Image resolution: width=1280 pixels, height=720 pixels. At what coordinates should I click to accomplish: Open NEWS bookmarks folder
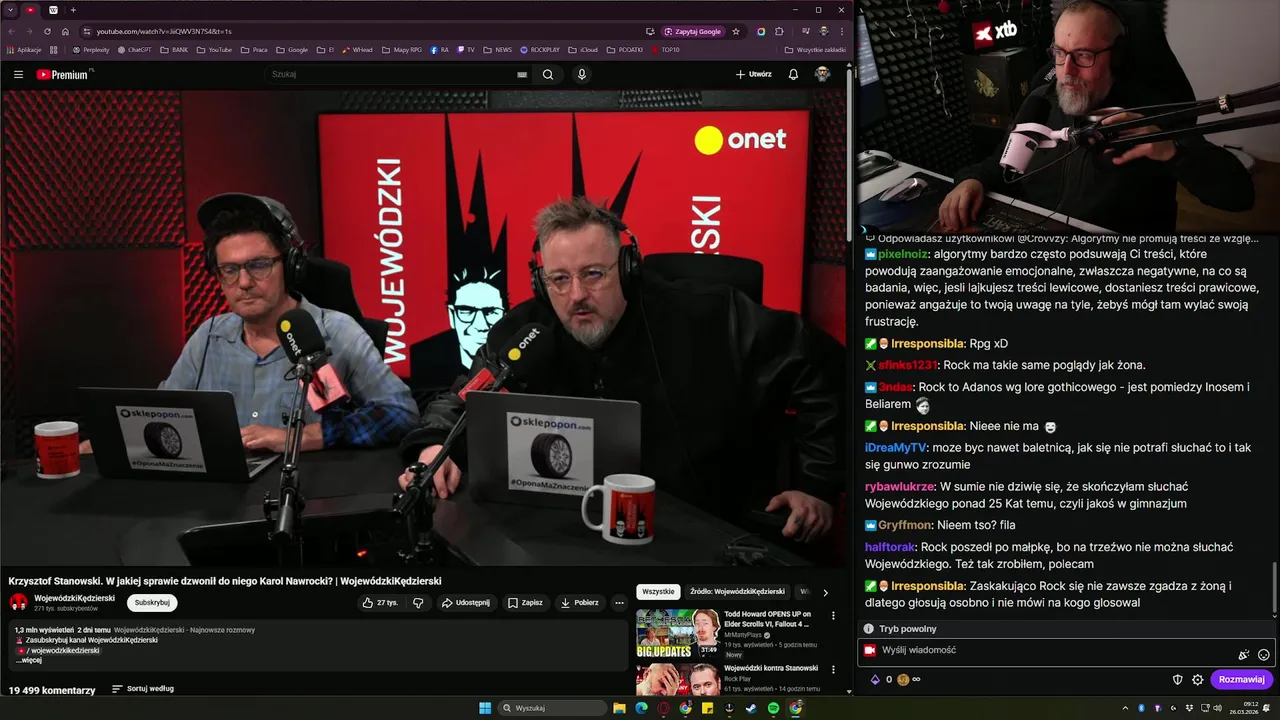(x=497, y=49)
